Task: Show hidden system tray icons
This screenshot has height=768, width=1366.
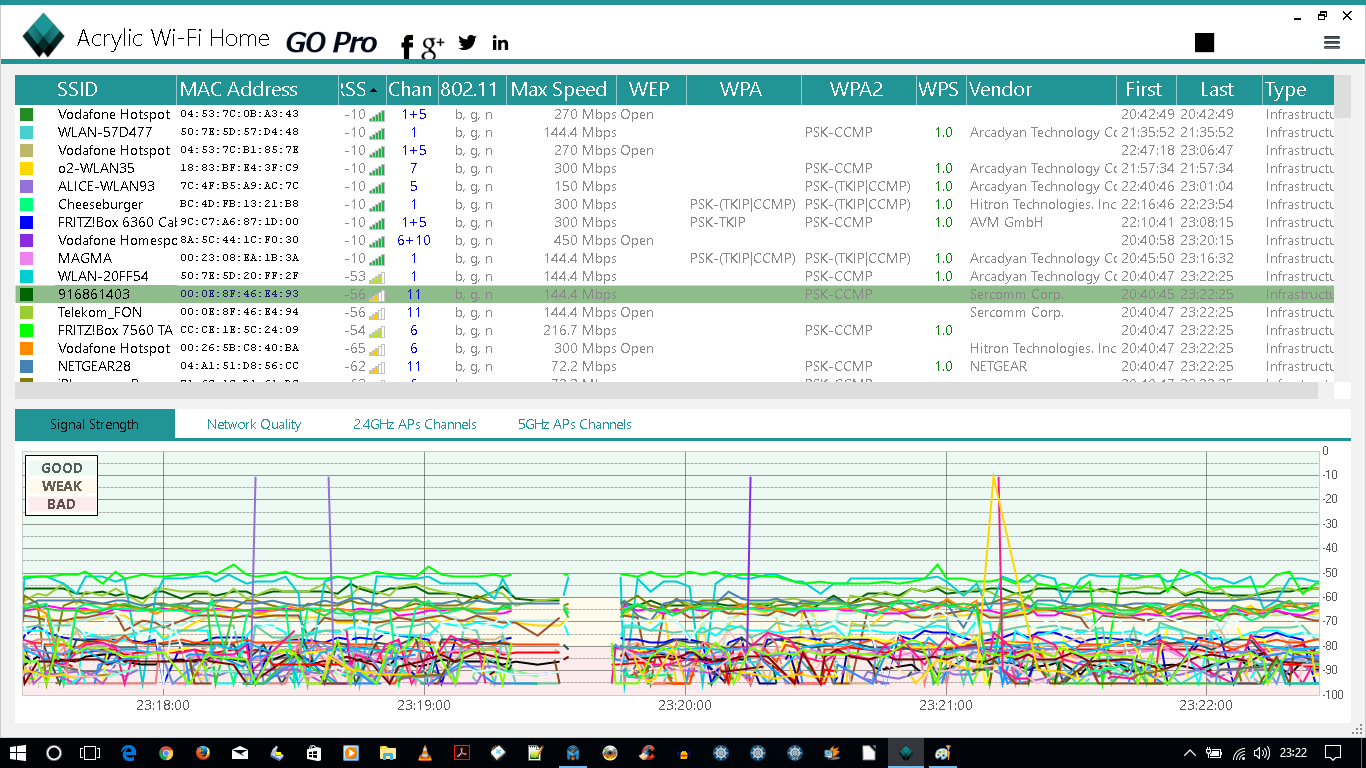Action: pyautogui.click(x=1189, y=752)
